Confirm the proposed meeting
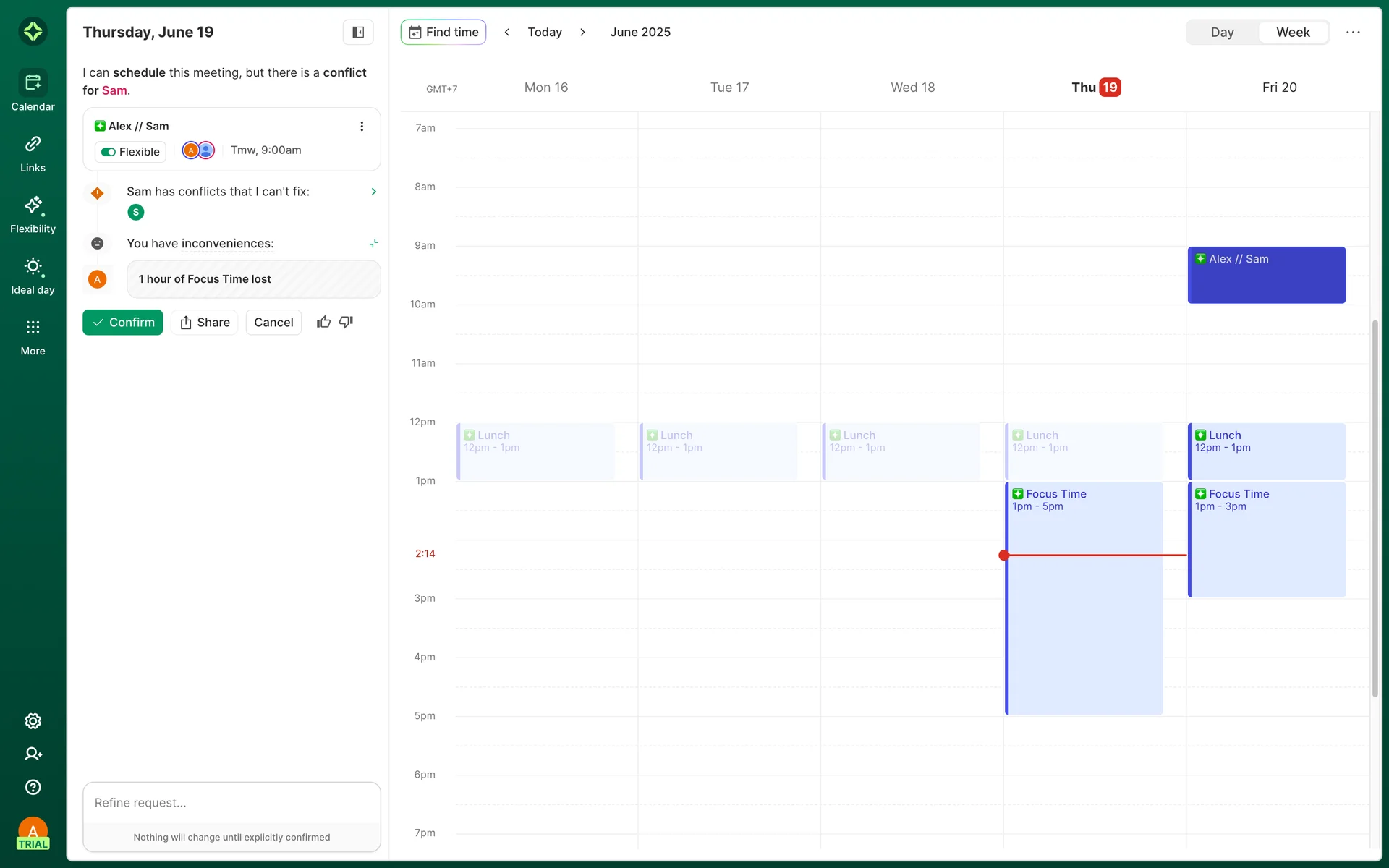This screenshot has height=868, width=1389. coord(122,323)
